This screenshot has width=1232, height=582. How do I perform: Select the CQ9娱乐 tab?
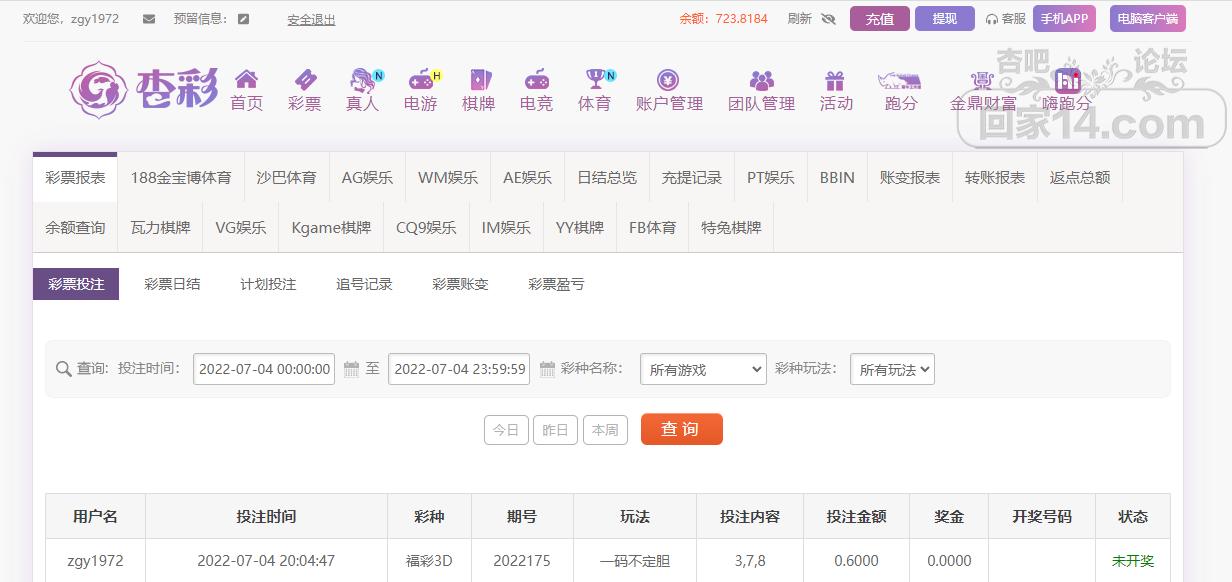pyautogui.click(x=426, y=228)
